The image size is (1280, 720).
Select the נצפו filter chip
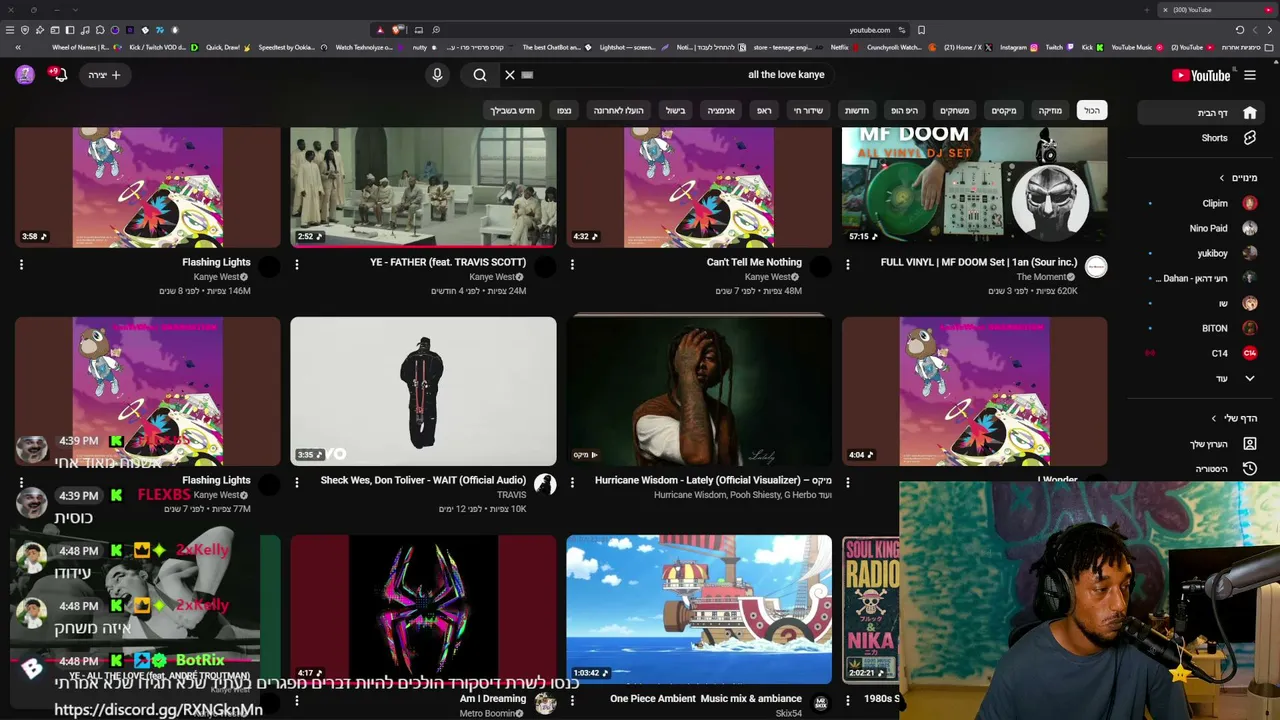click(564, 111)
